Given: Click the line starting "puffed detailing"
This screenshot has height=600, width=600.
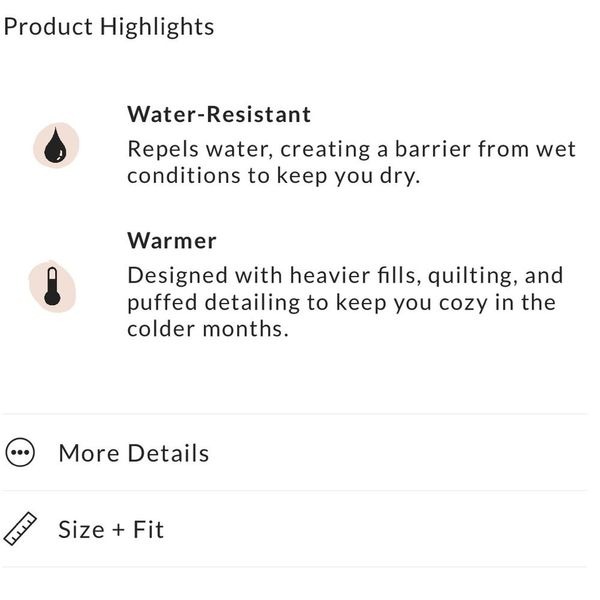Looking at the screenshot, I should click(341, 303).
